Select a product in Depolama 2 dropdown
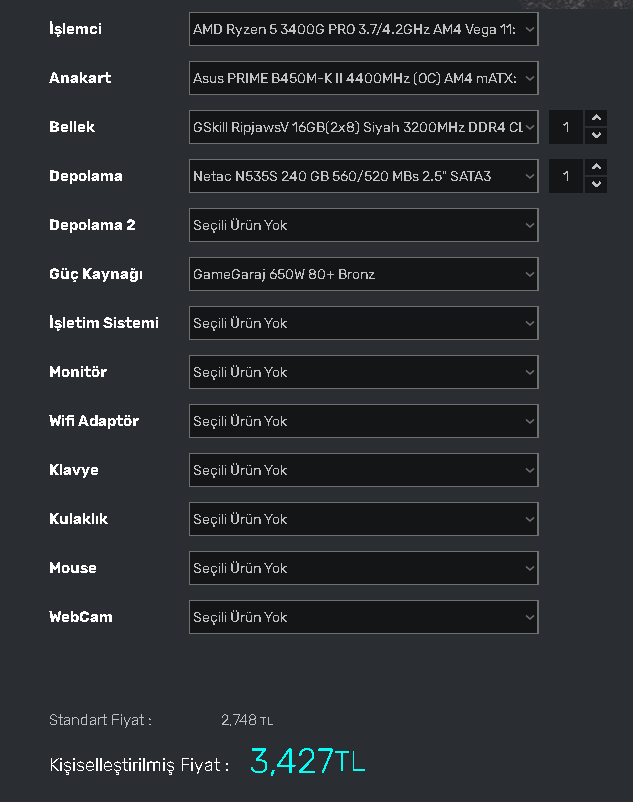The width and height of the screenshot is (633, 802). coord(363,225)
